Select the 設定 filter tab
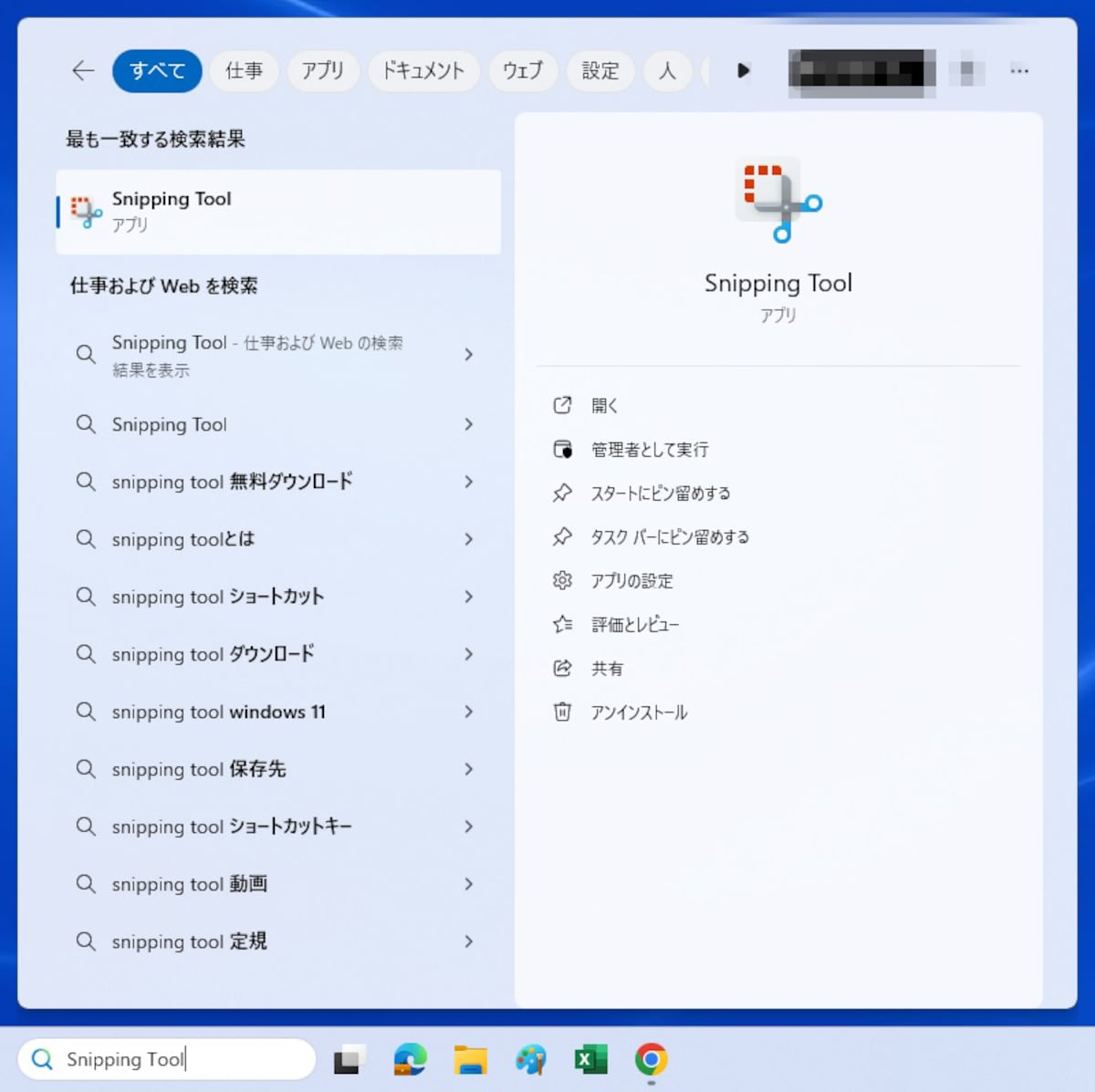 600,70
